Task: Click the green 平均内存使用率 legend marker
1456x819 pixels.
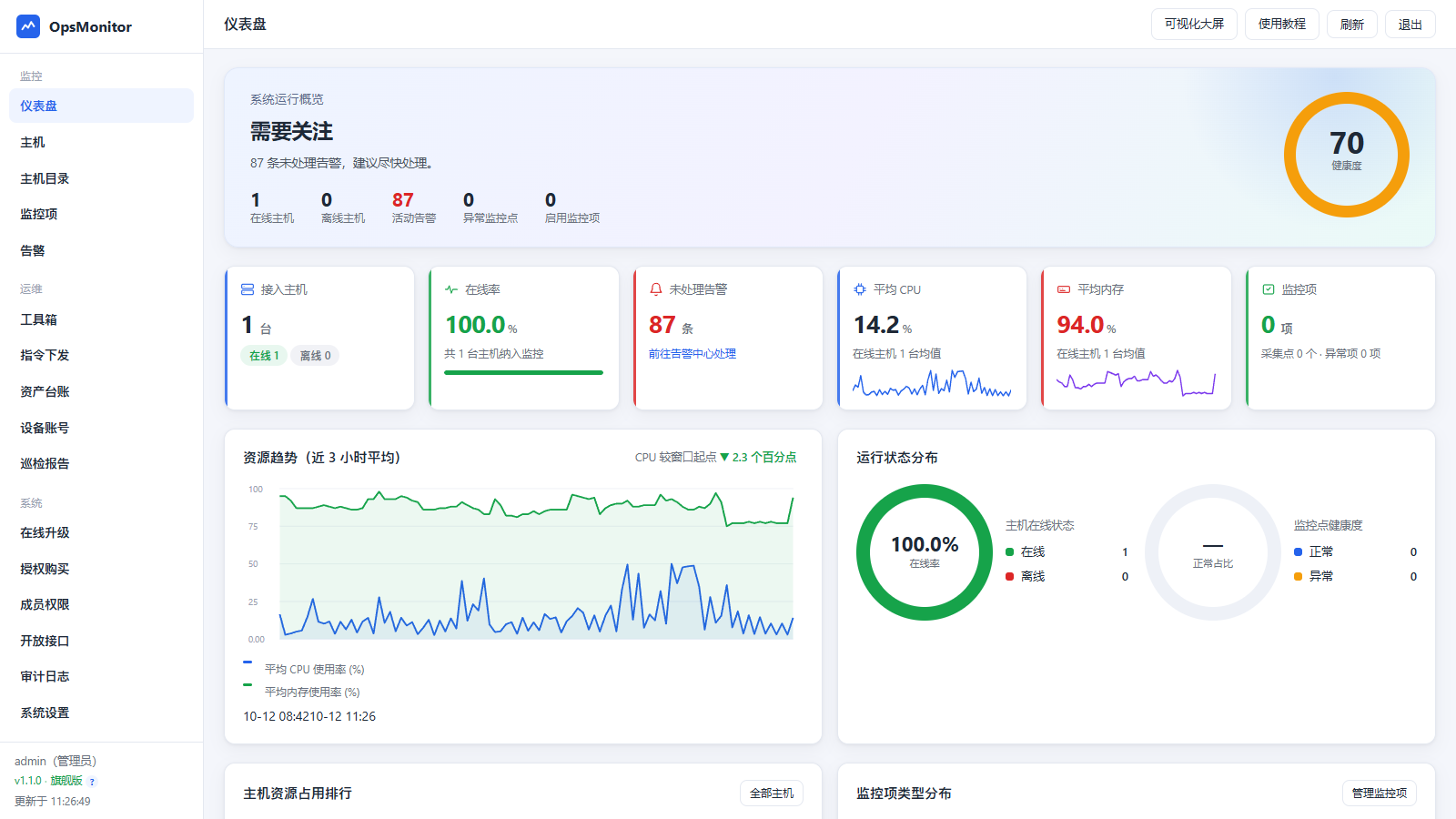Action: (x=248, y=684)
